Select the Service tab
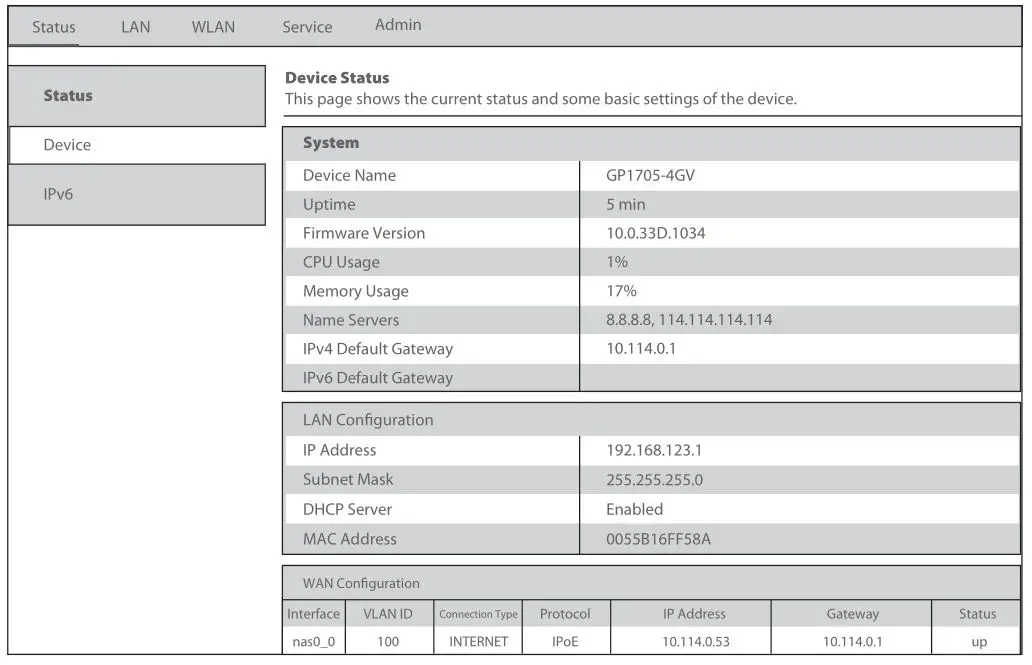This screenshot has width=1032, height=665. (x=306, y=27)
